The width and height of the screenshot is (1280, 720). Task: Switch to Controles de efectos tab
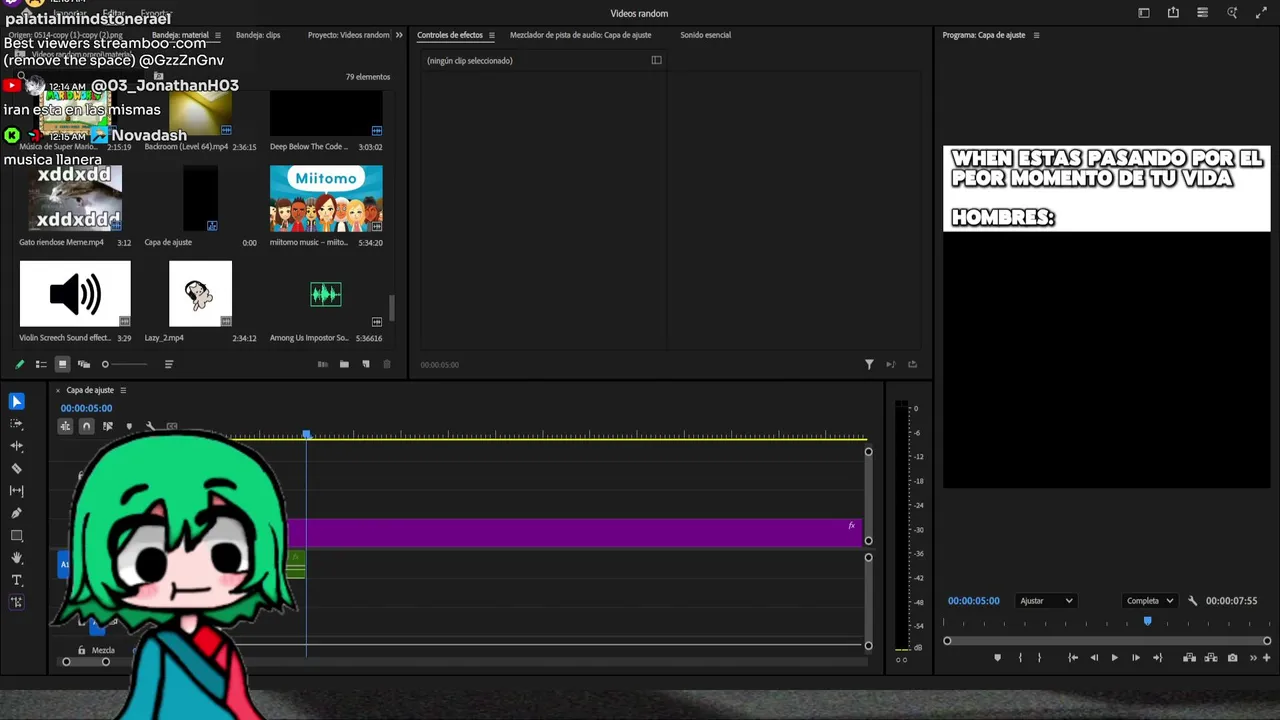450,35
